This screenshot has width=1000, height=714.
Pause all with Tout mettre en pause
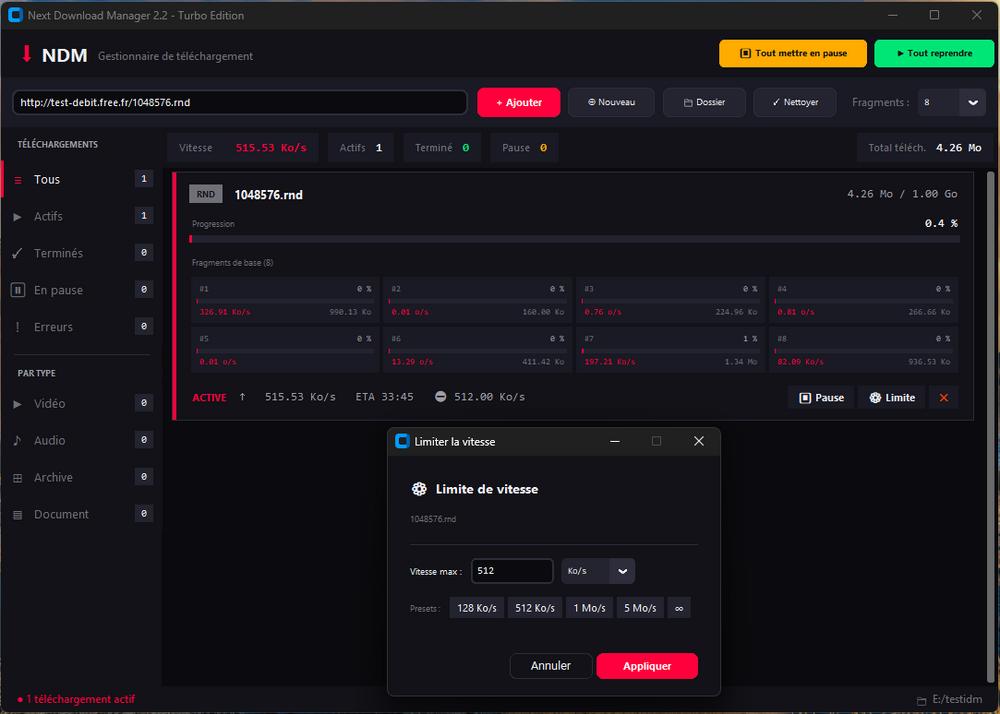point(793,54)
